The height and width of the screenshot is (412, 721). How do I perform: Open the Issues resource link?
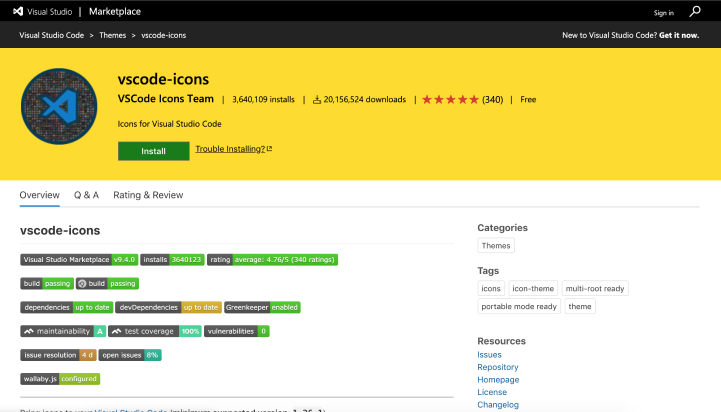(489, 355)
